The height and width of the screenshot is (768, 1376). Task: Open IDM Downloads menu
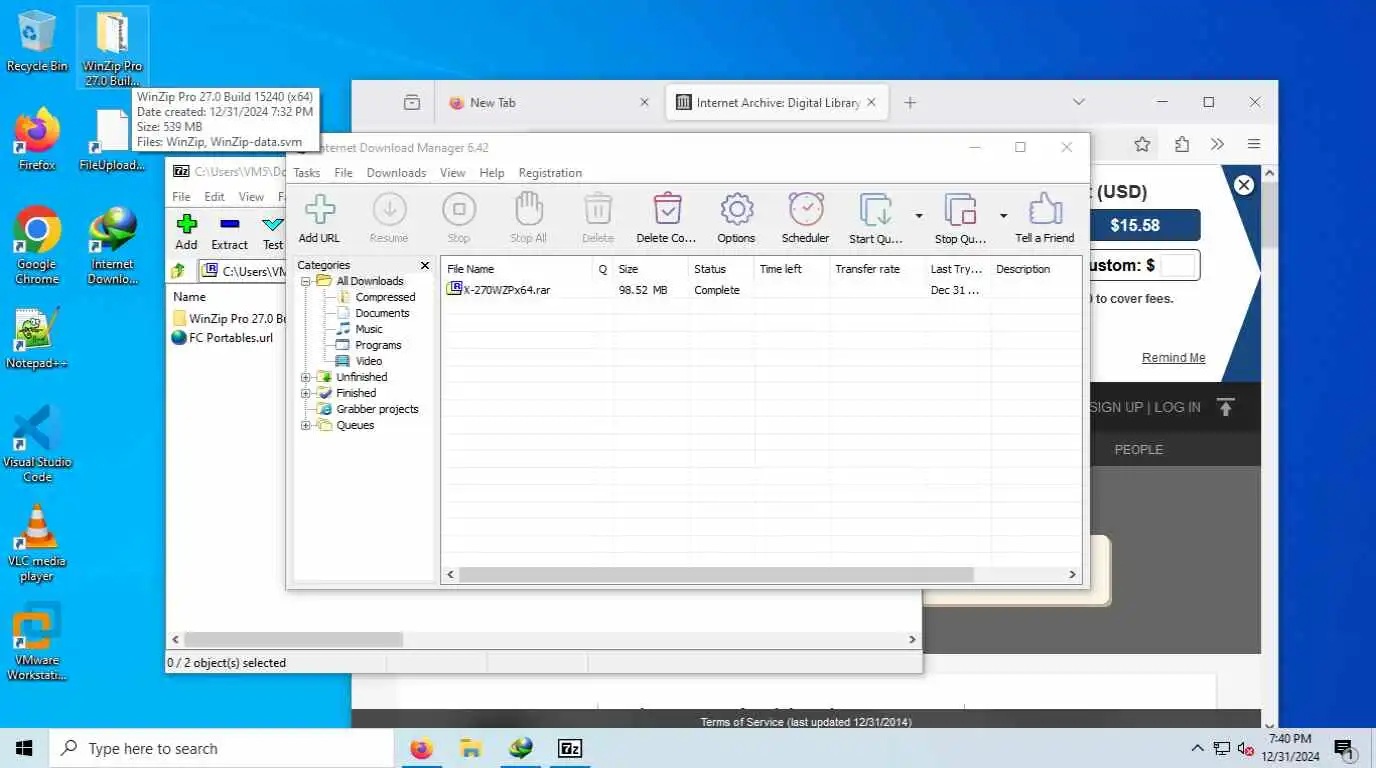396,173
